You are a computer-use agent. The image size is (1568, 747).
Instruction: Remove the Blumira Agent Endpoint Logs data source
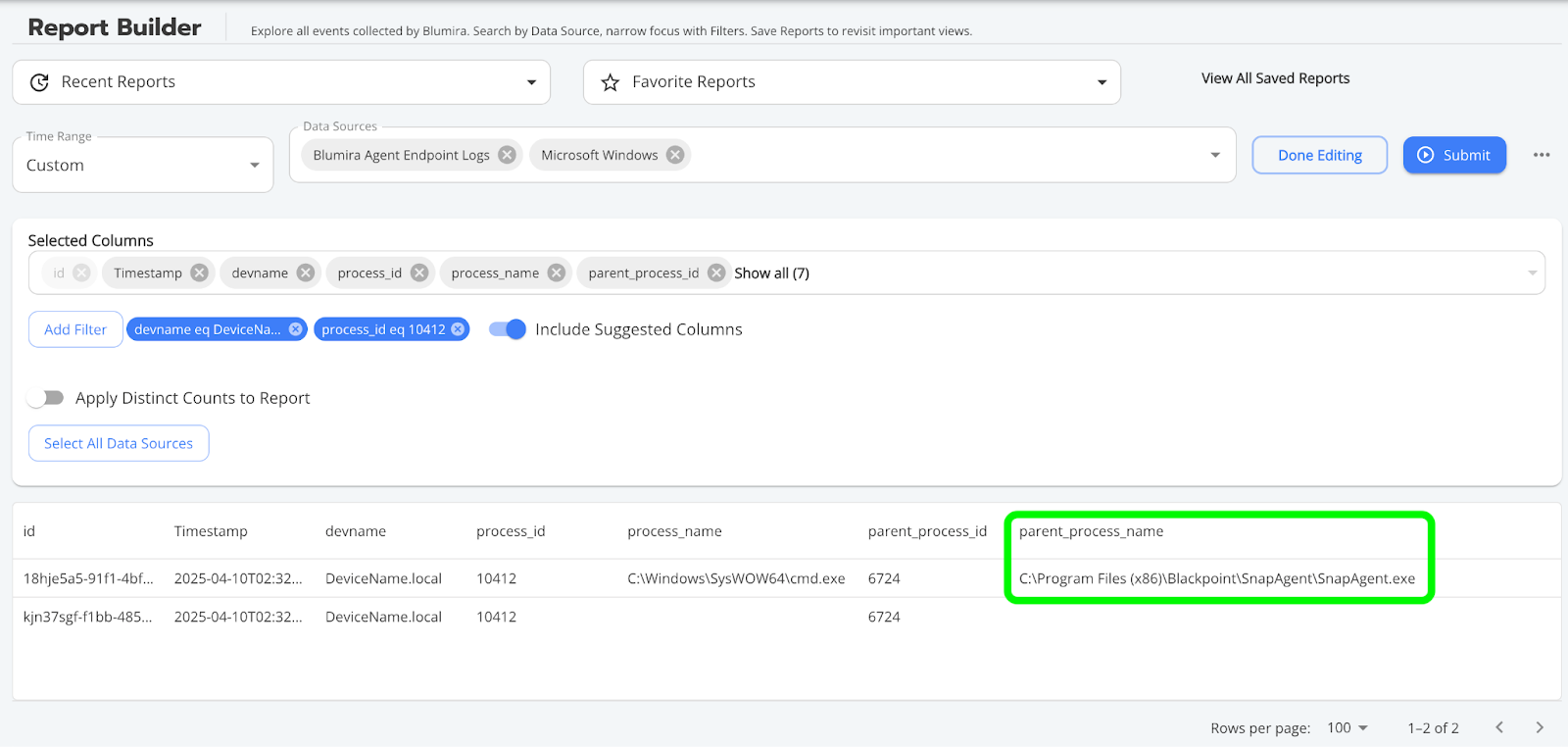[x=507, y=155]
